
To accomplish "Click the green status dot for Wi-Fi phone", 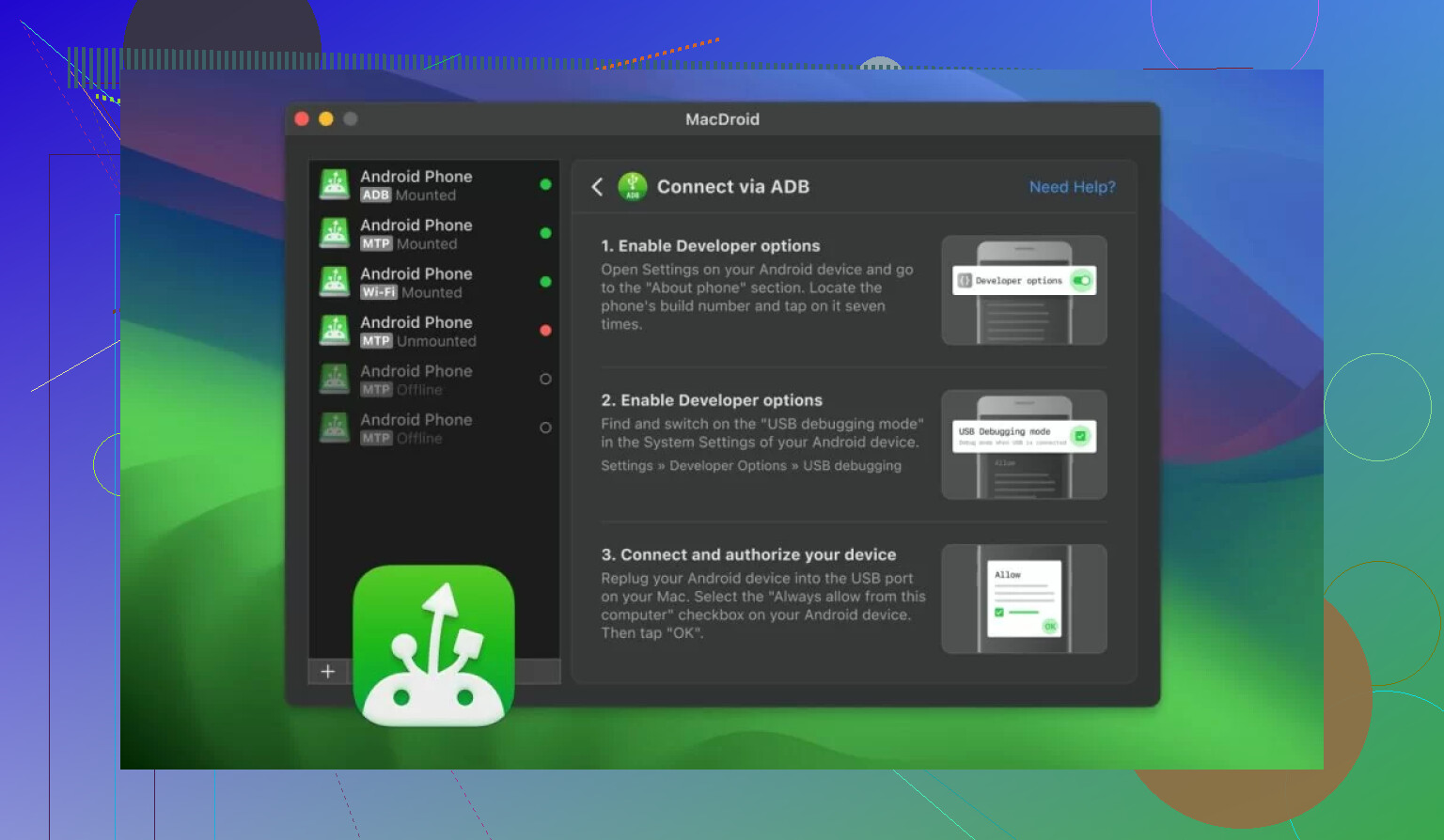I will (545, 282).
